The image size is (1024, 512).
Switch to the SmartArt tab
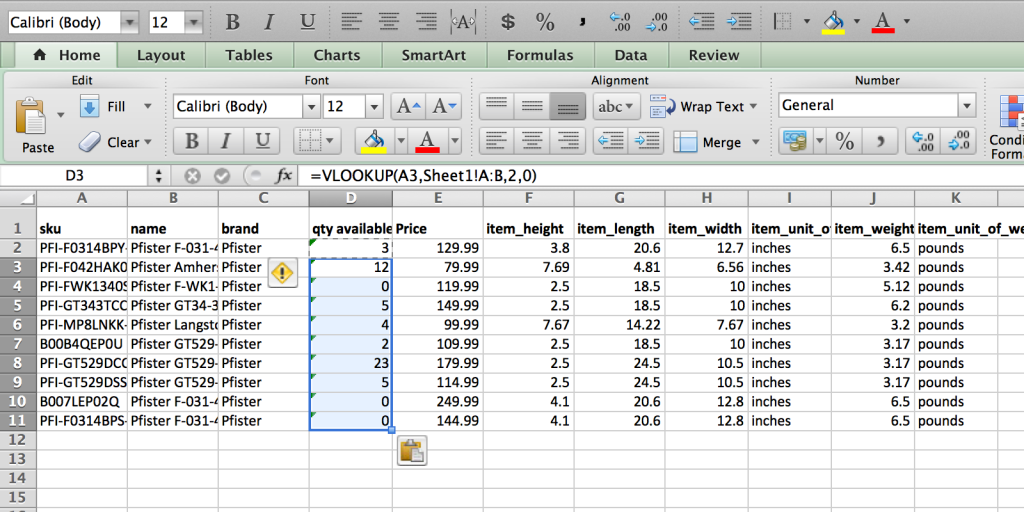point(434,56)
